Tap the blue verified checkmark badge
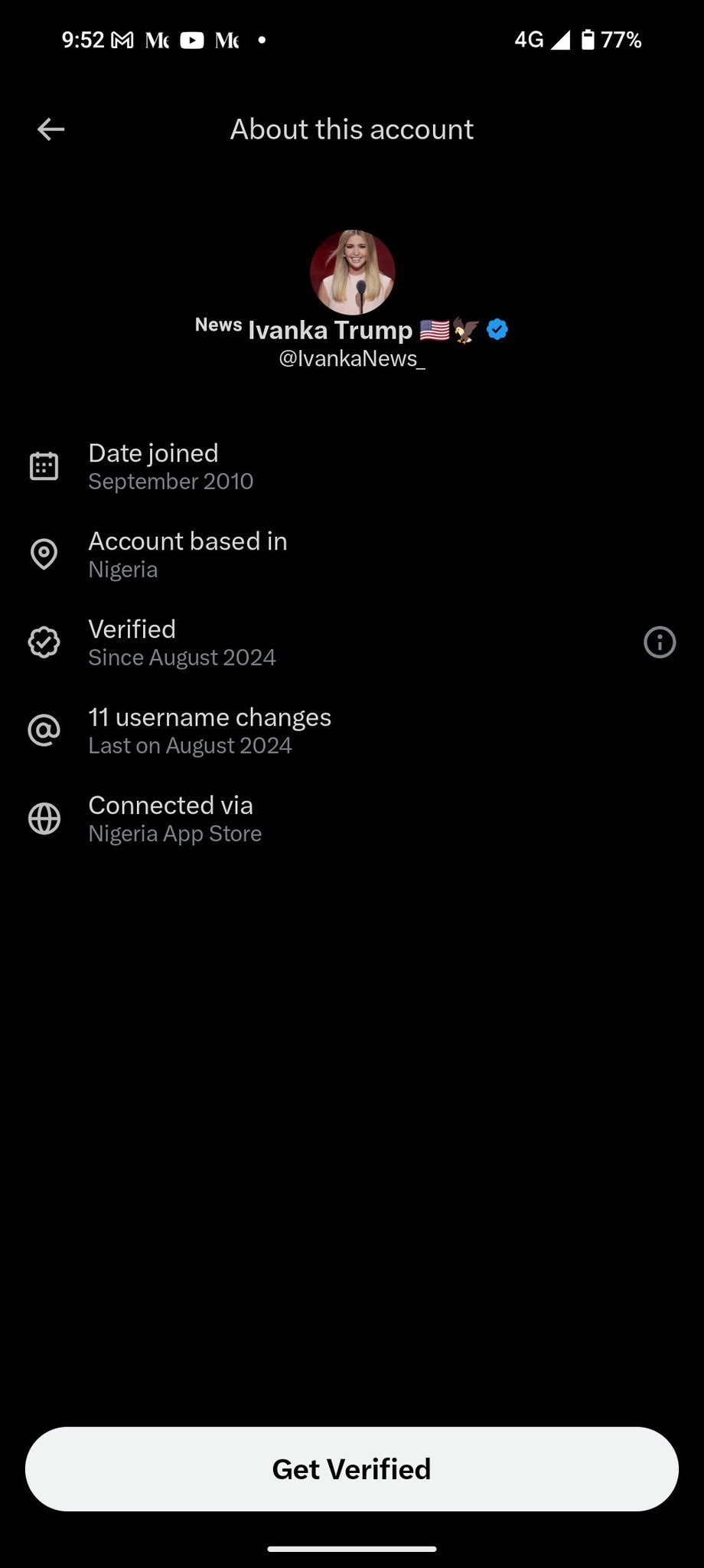 pos(497,330)
